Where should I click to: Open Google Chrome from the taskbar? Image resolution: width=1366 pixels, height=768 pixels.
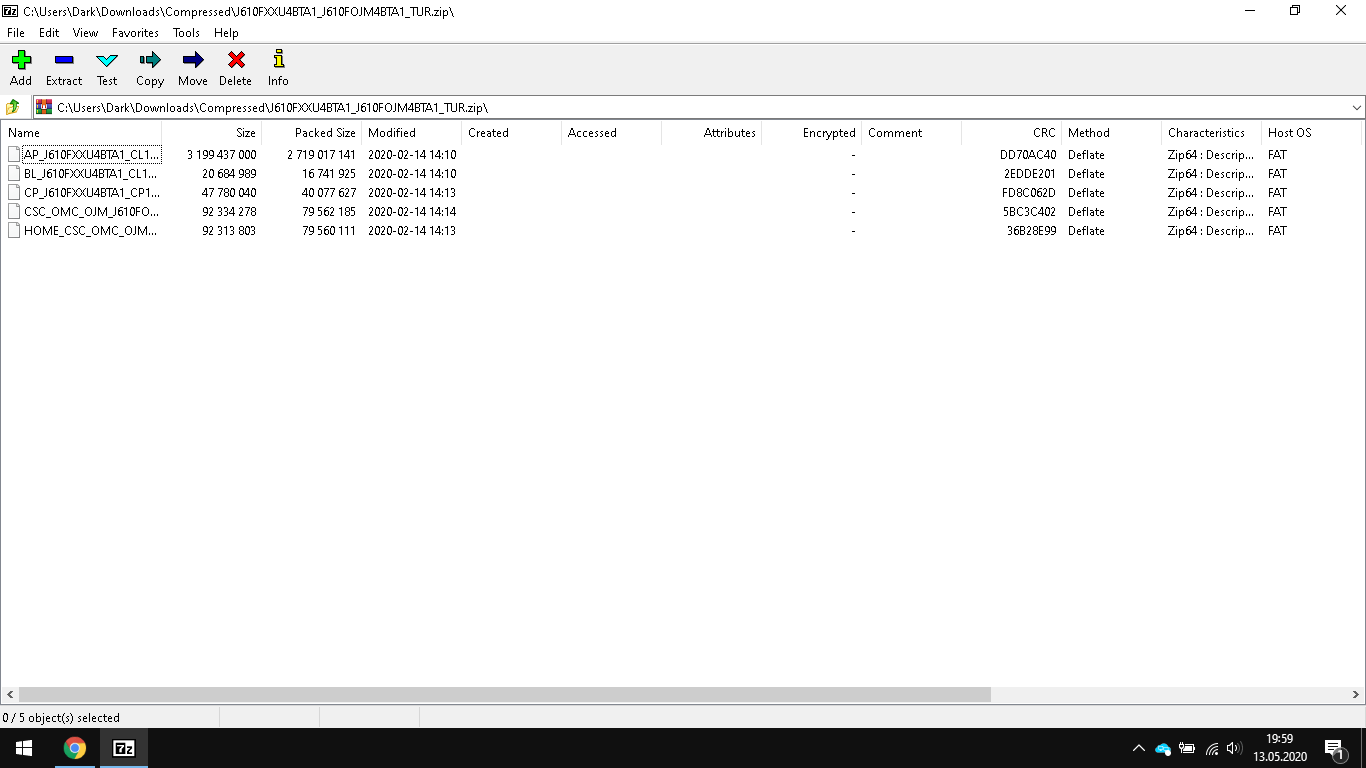[74, 748]
